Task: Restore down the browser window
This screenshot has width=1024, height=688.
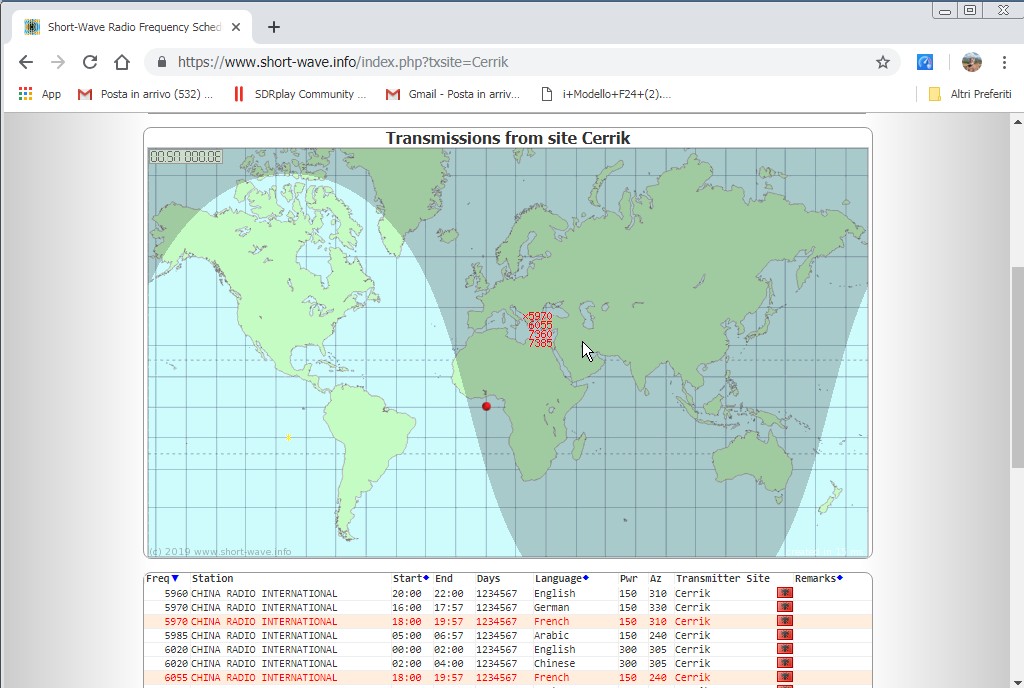Action: (970, 10)
